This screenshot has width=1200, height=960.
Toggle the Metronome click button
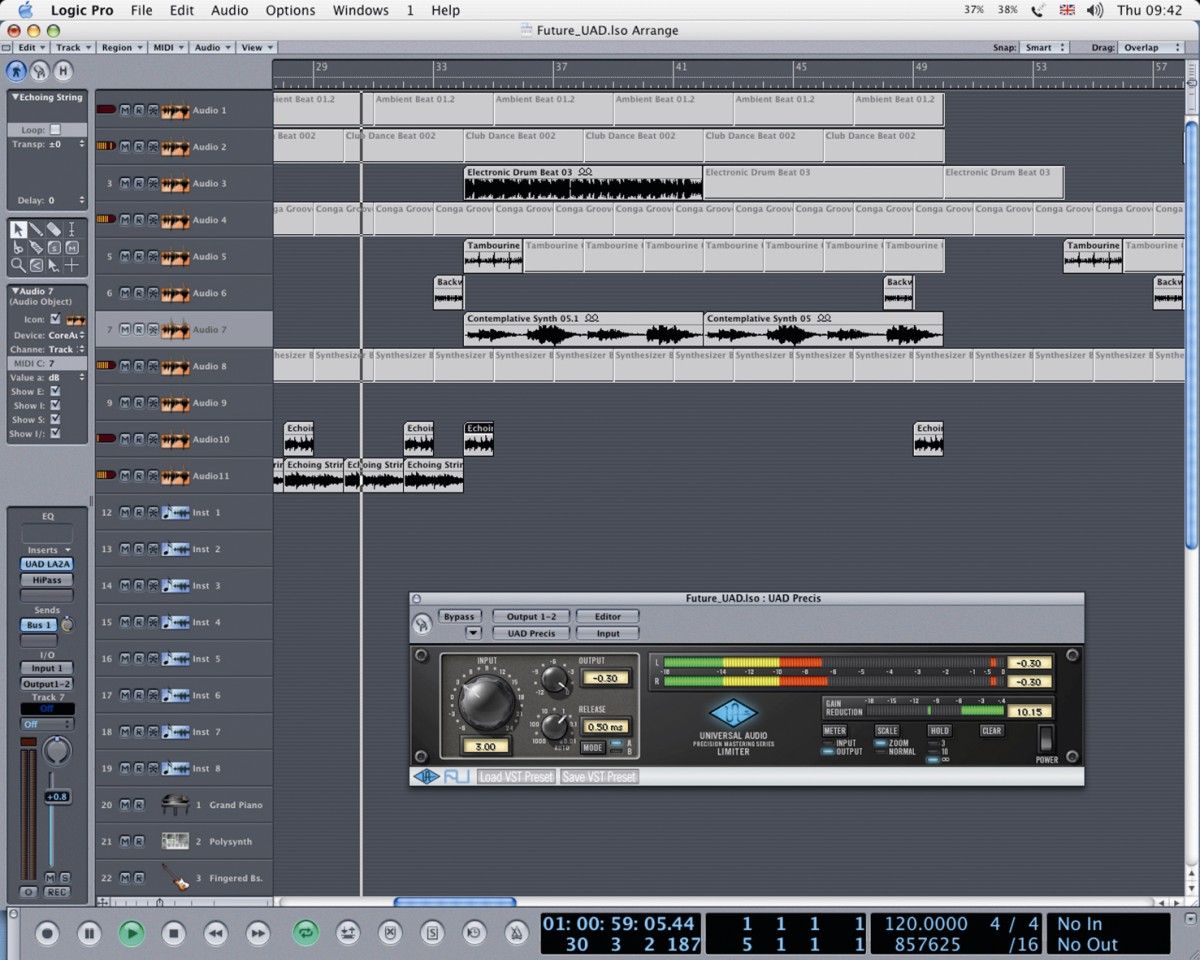click(x=516, y=934)
